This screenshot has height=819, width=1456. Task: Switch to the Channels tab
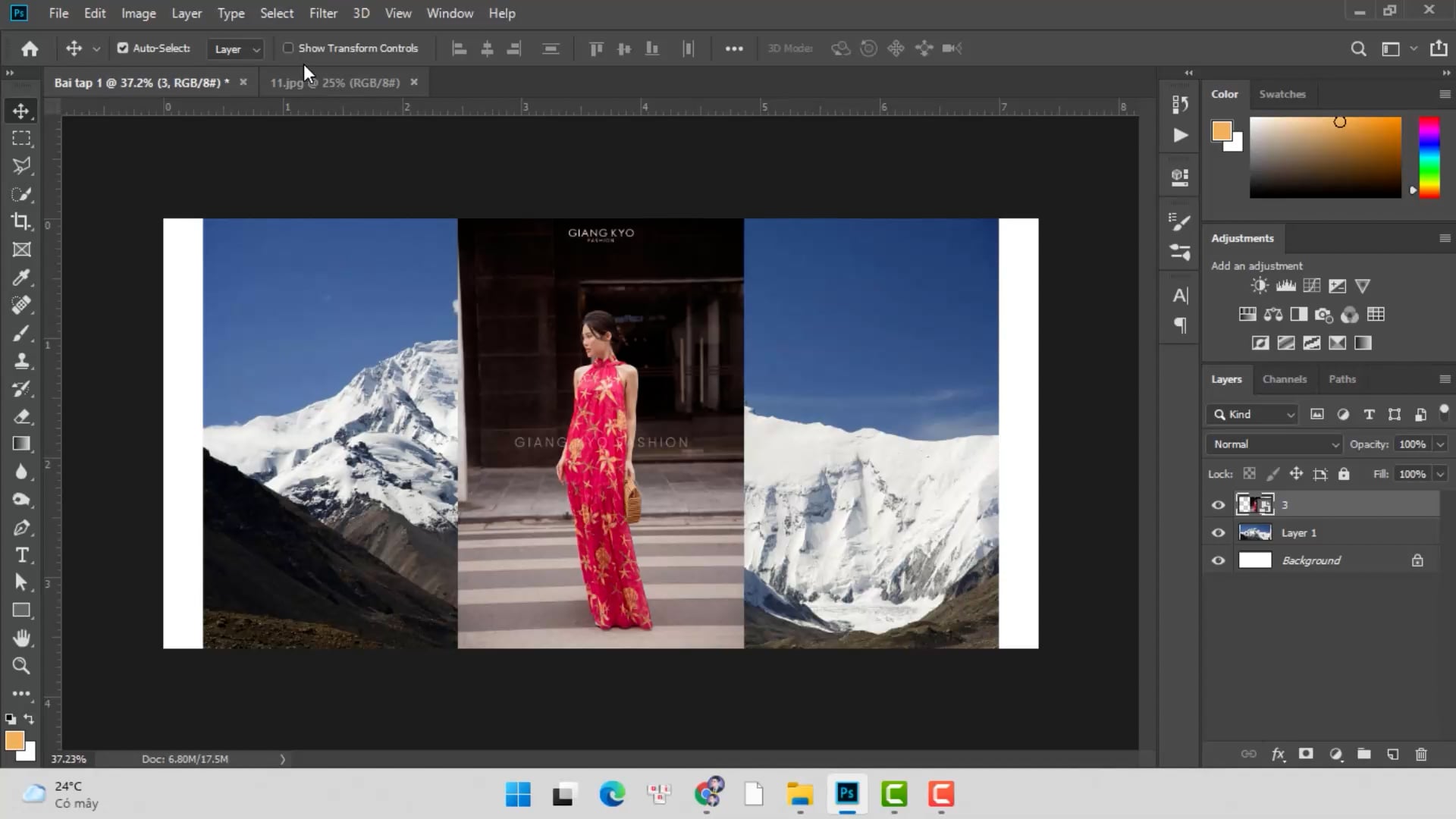[1285, 379]
